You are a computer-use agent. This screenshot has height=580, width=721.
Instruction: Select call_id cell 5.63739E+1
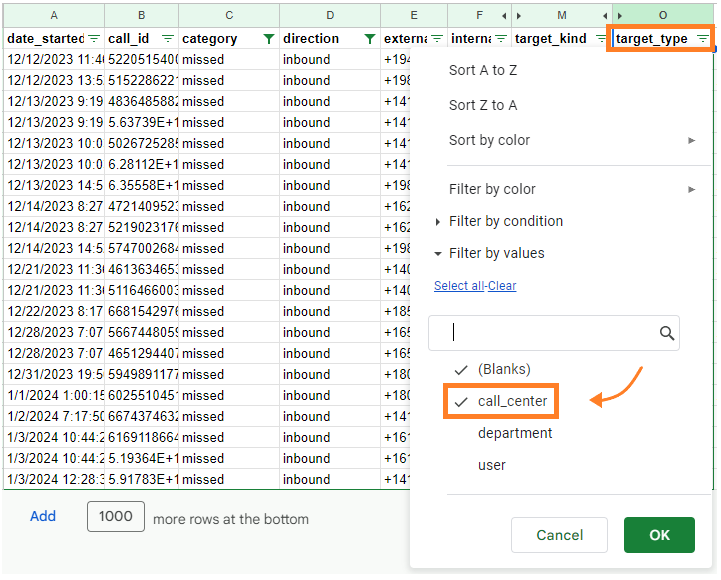(x=142, y=122)
